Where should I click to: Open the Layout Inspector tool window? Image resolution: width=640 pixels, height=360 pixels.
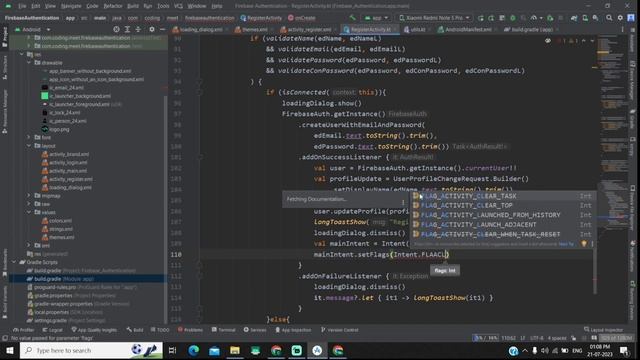click(x=603, y=330)
